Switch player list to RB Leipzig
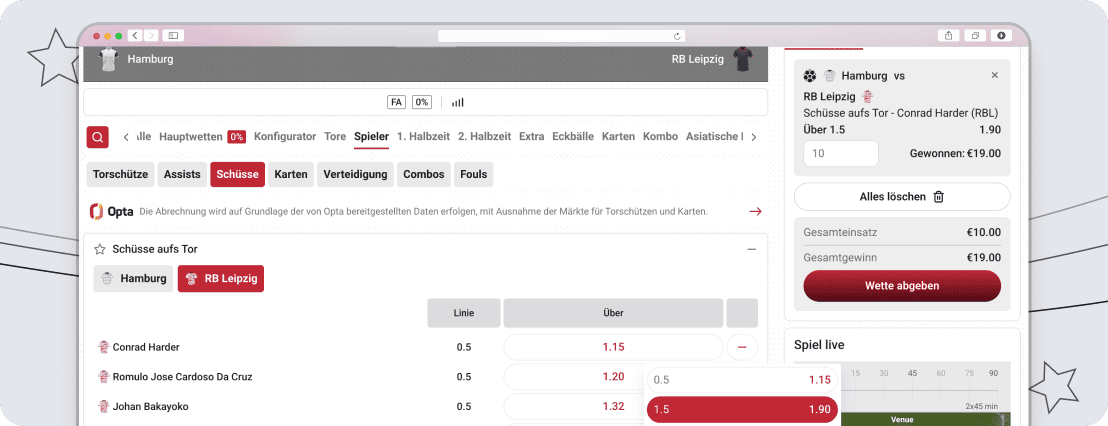The height and width of the screenshot is (426, 1108). tap(220, 278)
